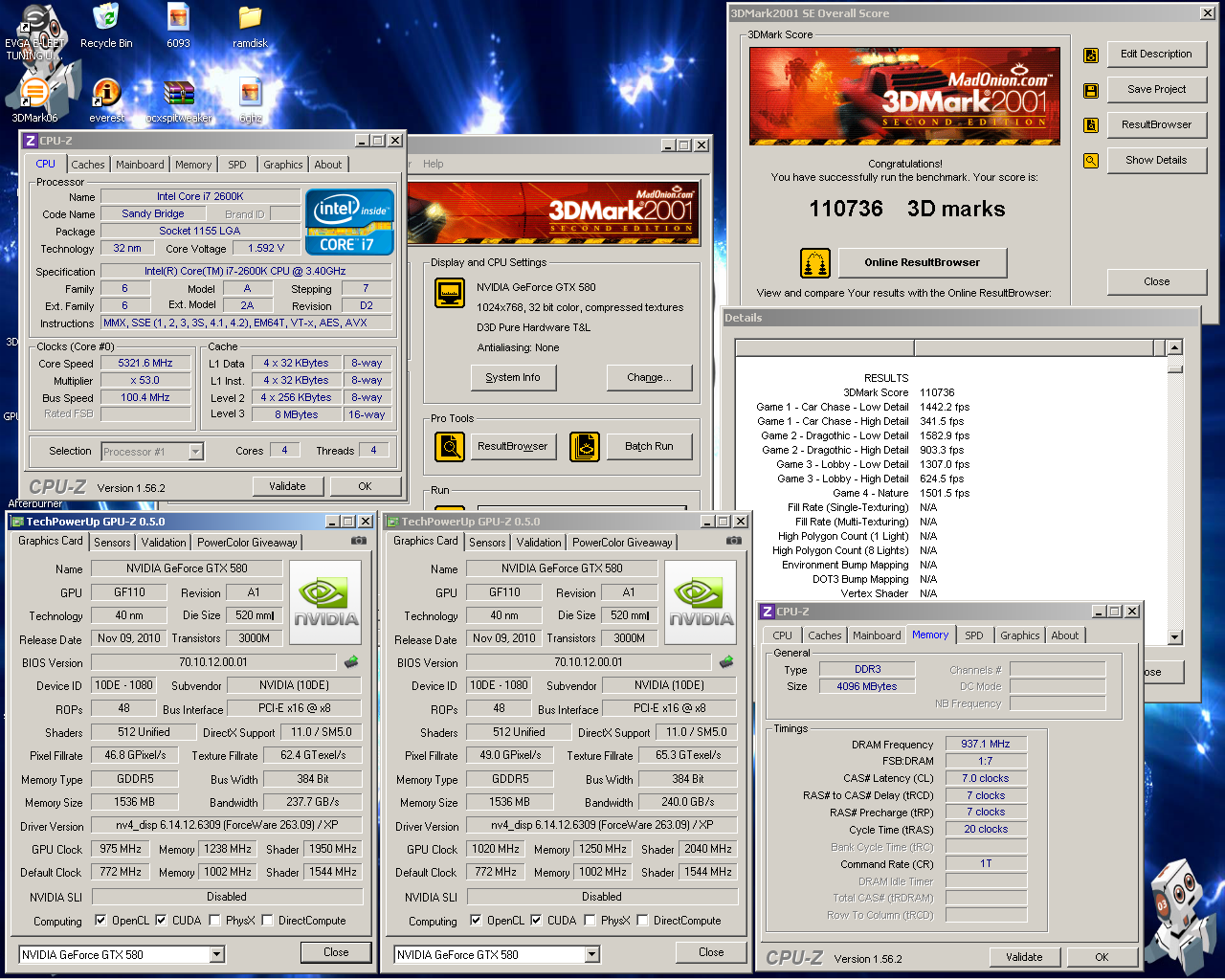Click the BIOS save chip icon in left GPU-Z
This screenshot has height=980, width=1225.
(x=351, y=661)
